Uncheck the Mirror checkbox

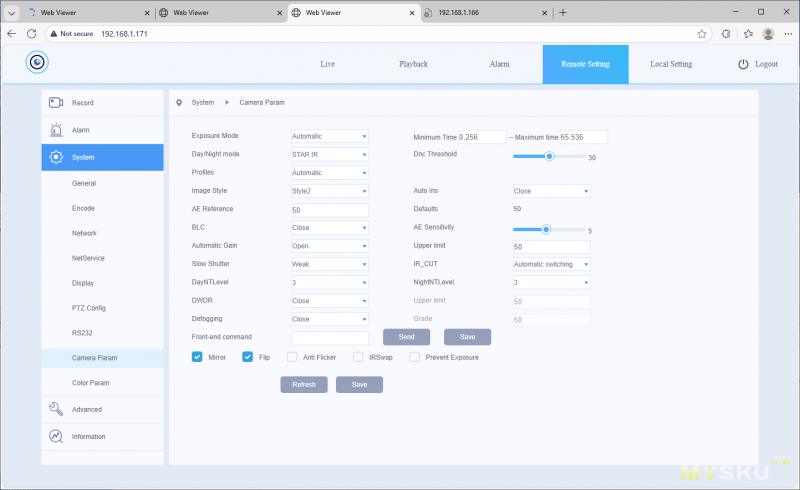197,357
